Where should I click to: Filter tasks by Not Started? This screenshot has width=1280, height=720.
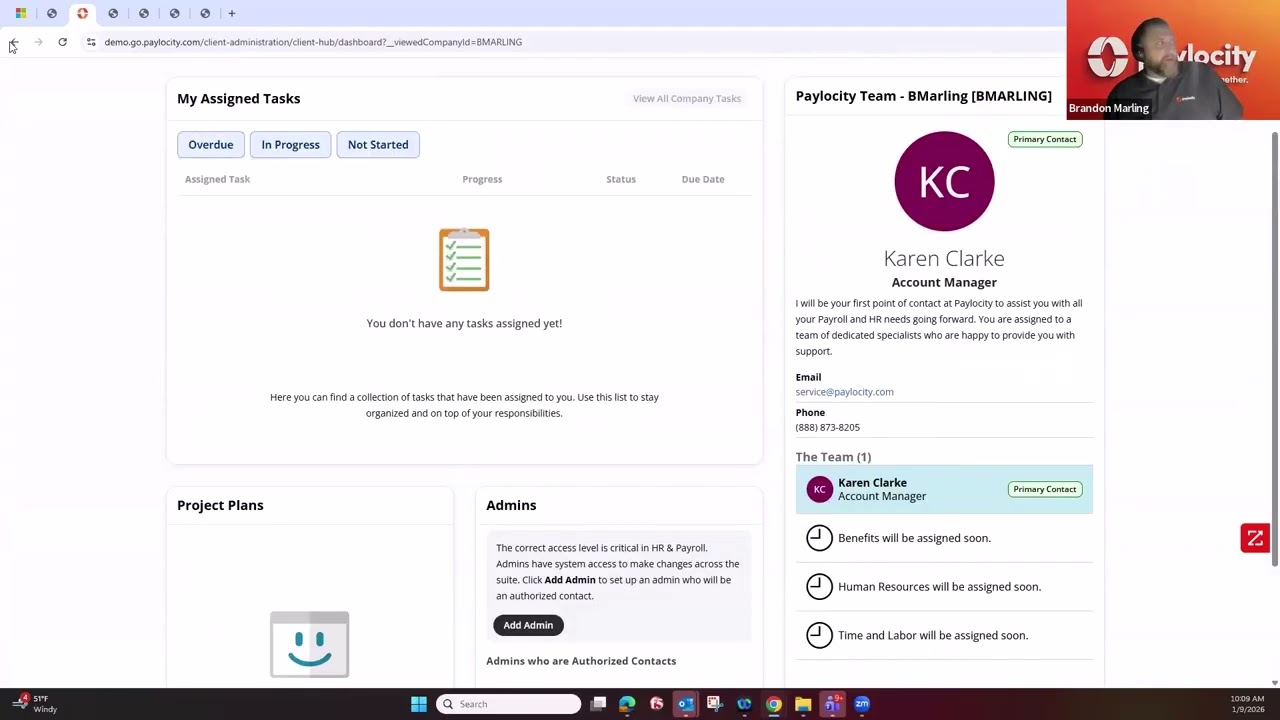tap(378, 145)
